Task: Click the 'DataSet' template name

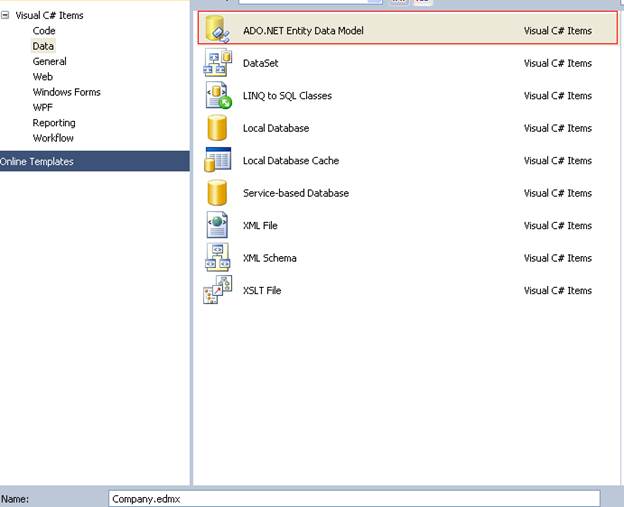Action: tap(261, 63)
